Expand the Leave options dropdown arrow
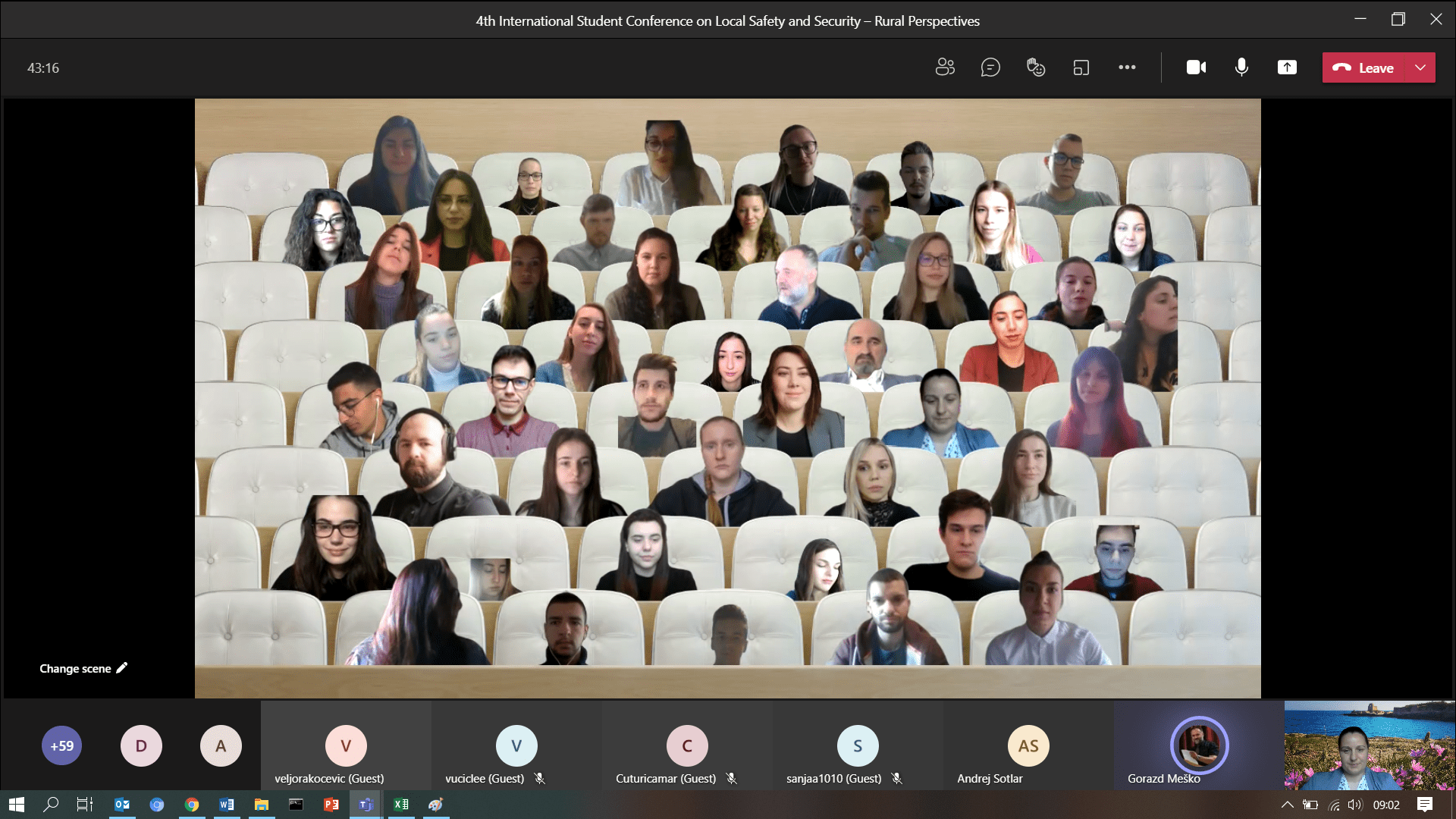Screen dimensions: 1456x819 (x=1420, y=67)
